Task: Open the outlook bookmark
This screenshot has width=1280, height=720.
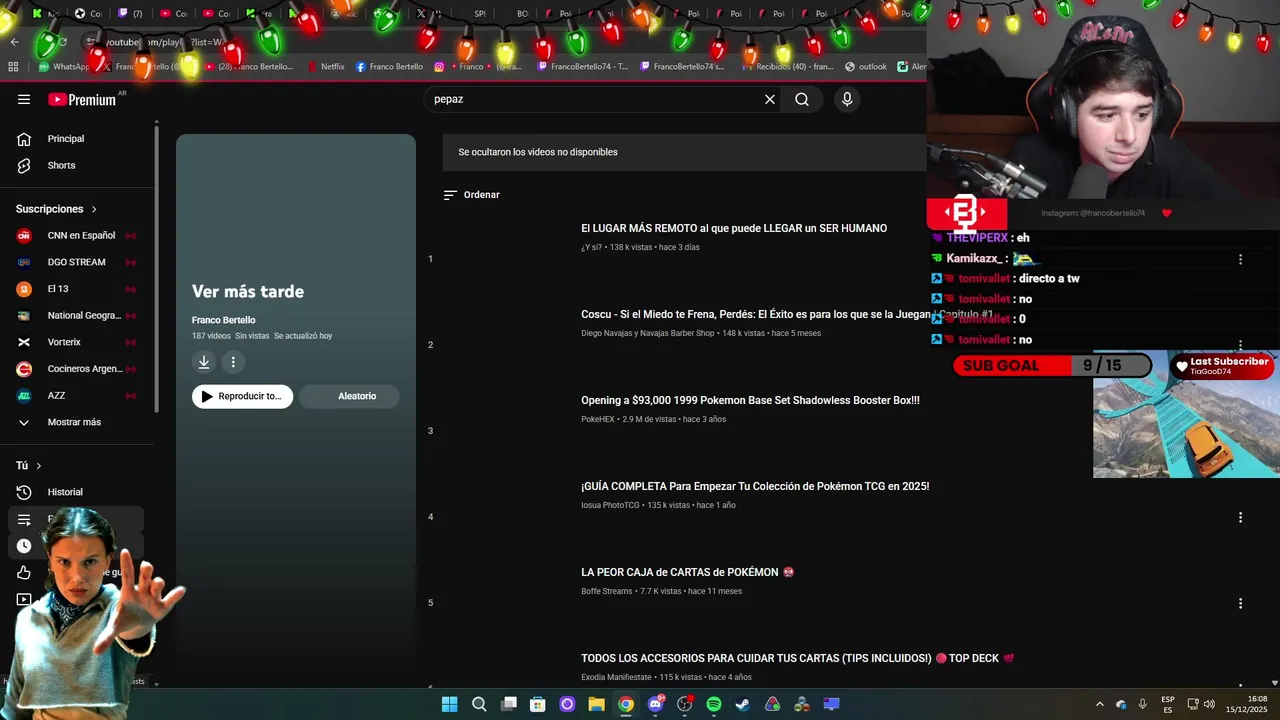Action: coord(866,67)
